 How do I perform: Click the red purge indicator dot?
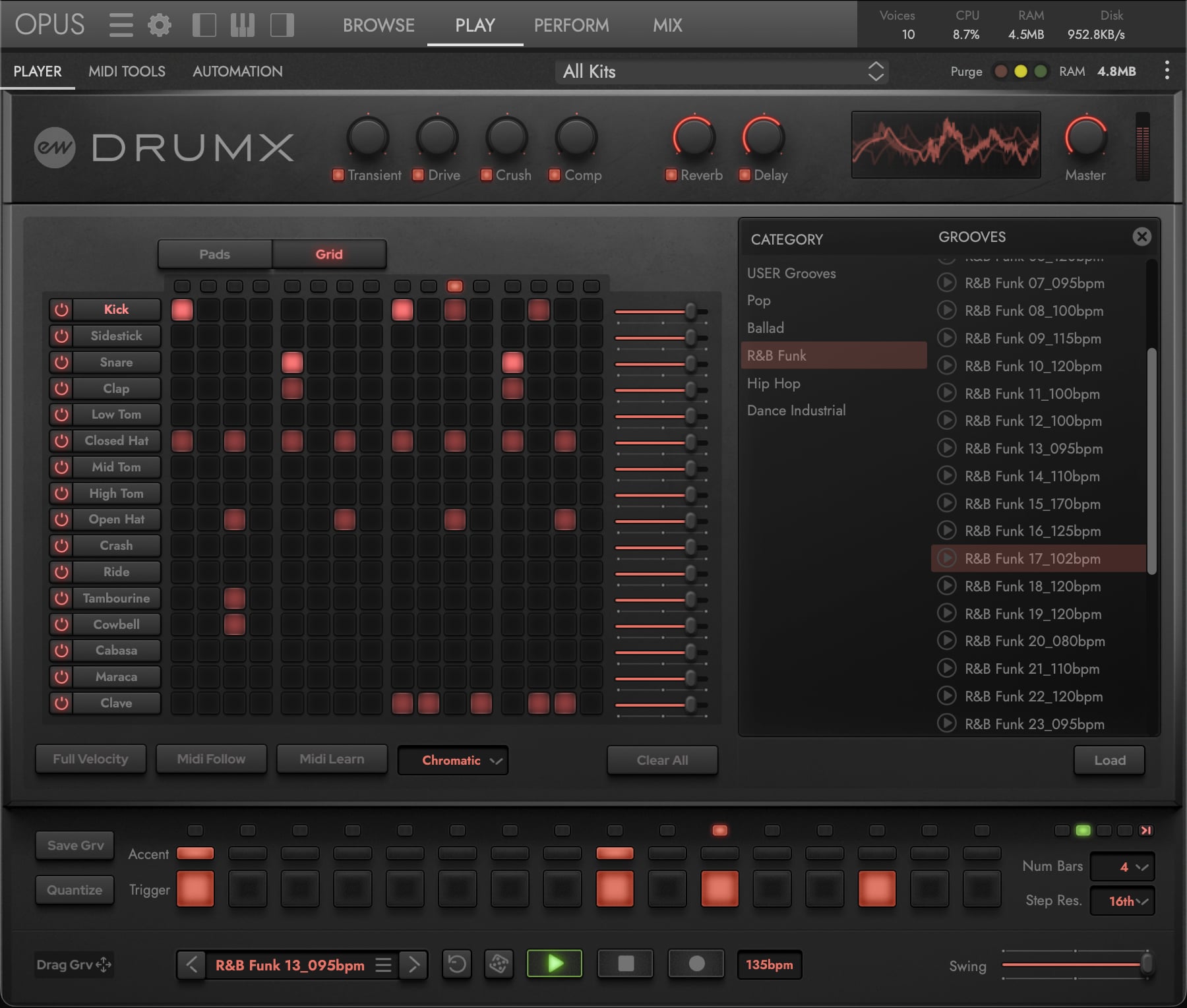pyautogui.click(x=1001, y=71)
